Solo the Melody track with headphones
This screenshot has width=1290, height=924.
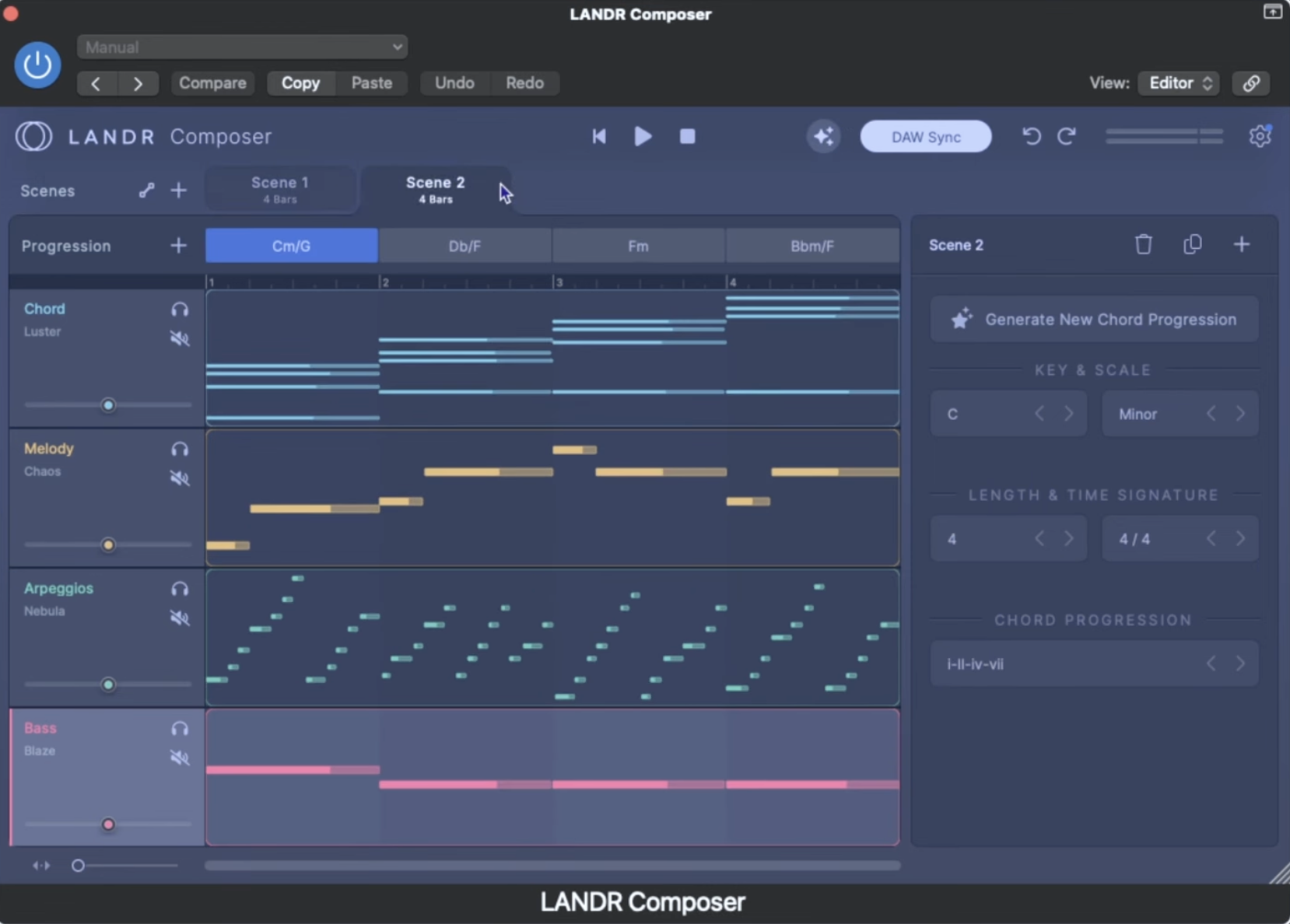coord(180,449)
